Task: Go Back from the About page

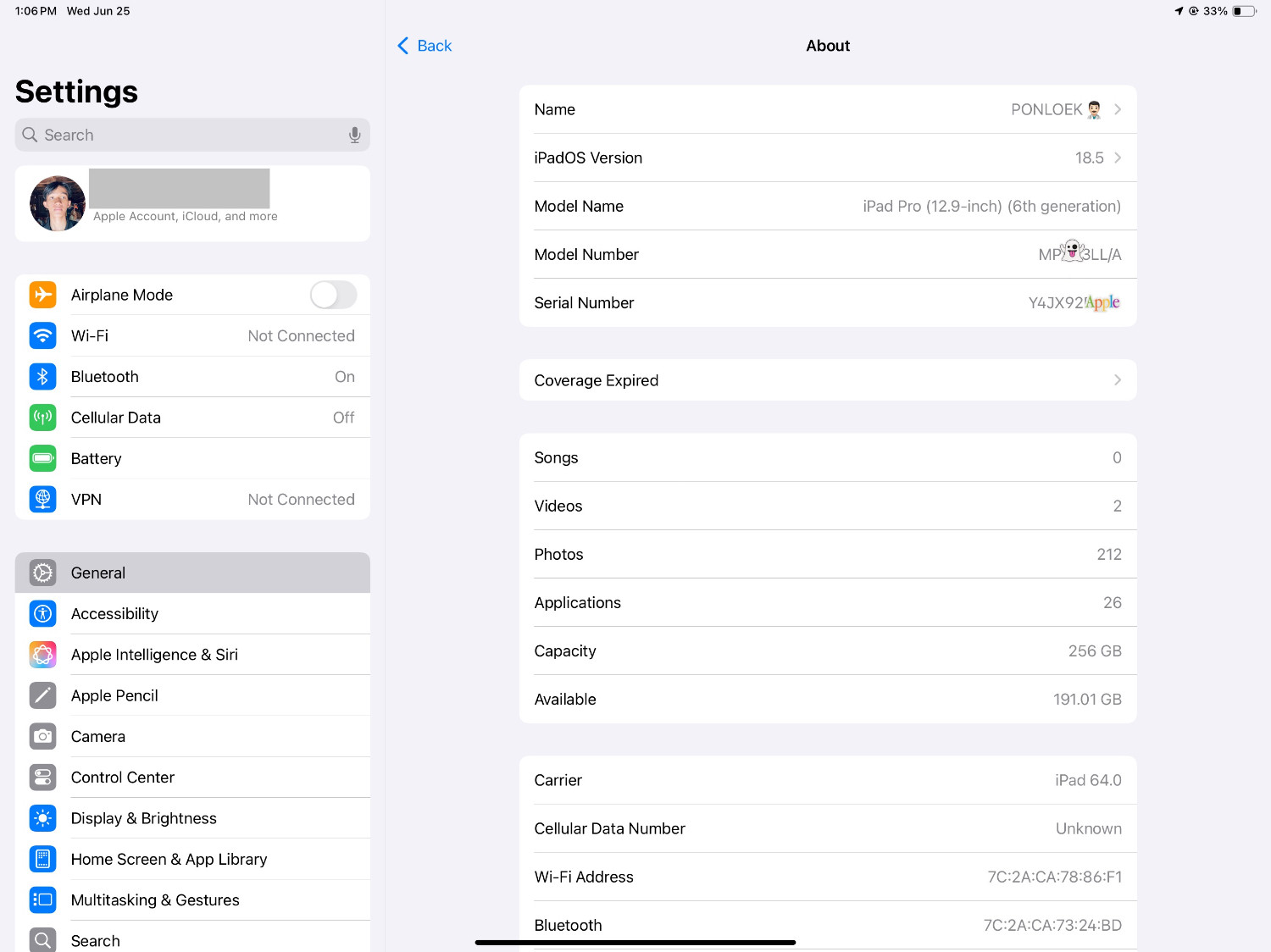Action: click(x=425, y=46)
